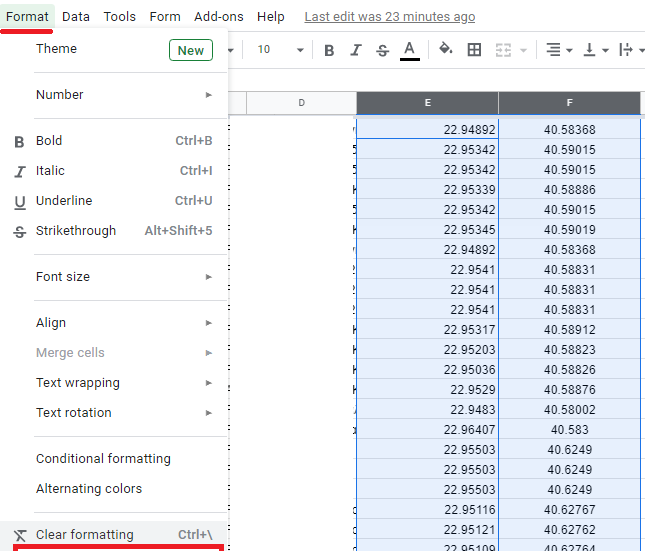Open the font family dropdown arrow

(231, 50)
